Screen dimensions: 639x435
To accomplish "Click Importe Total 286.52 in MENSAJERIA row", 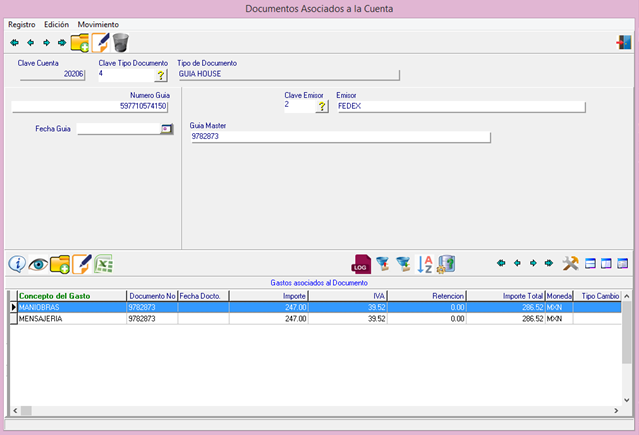I will pos(506,319).
